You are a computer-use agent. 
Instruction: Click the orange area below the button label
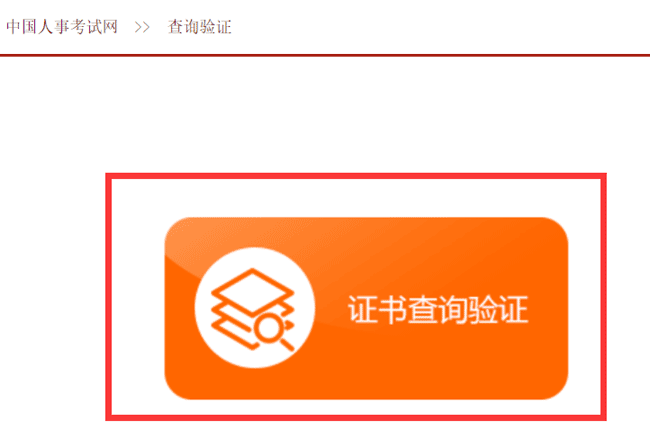tap(438, 361)
